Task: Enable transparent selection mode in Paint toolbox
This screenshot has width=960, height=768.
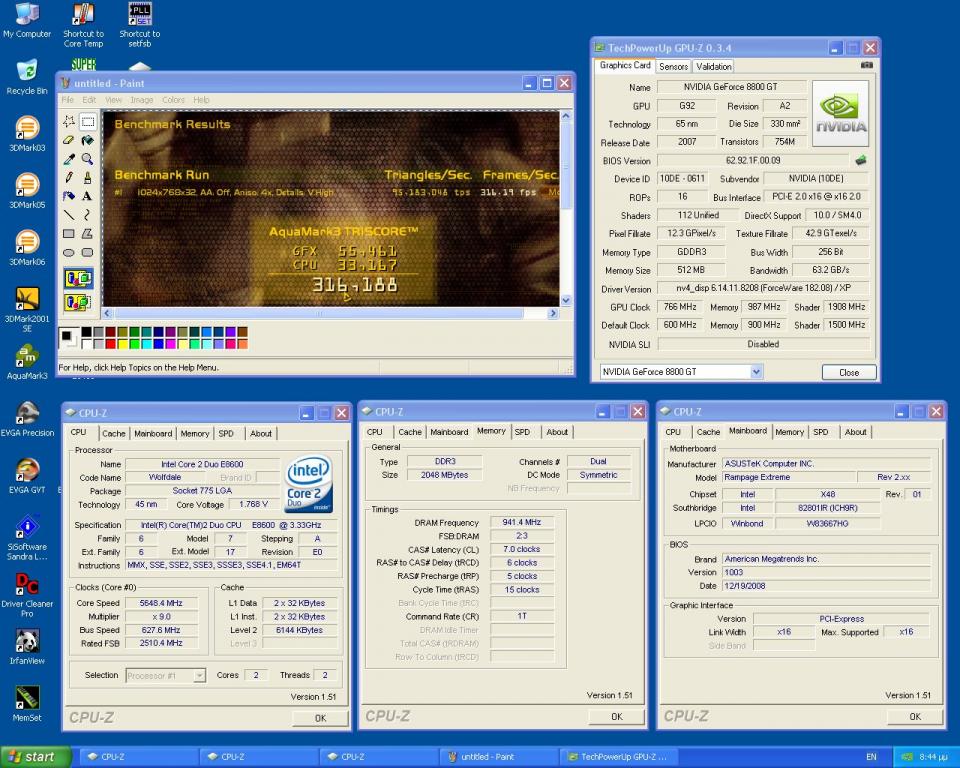Action: tap(78, 302)
